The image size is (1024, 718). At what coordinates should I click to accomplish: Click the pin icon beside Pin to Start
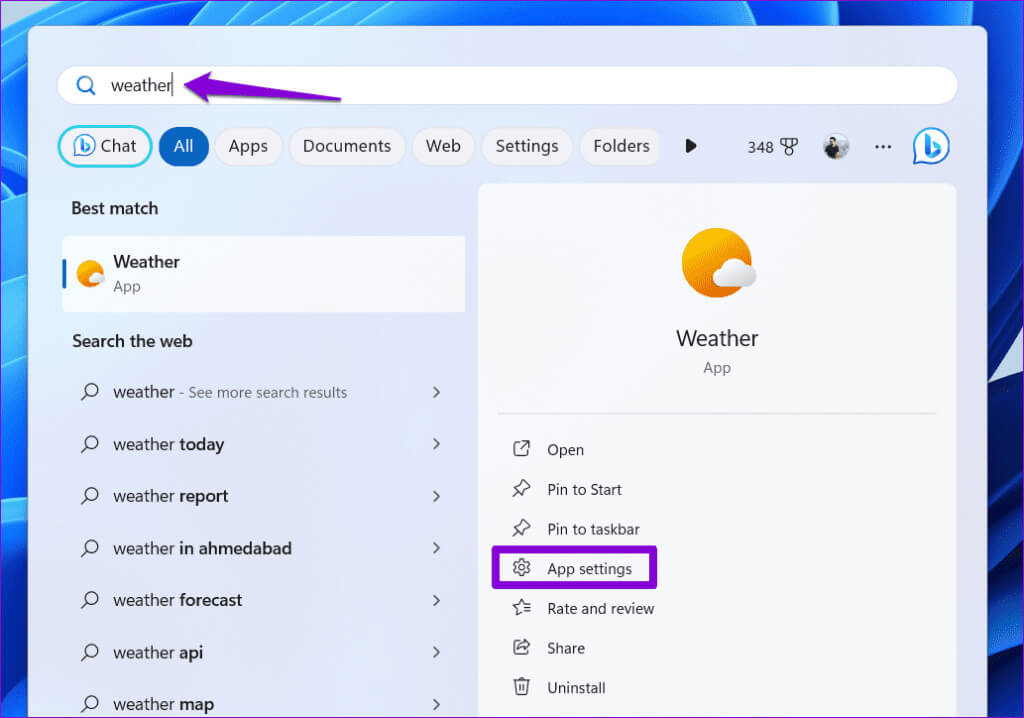521,488
